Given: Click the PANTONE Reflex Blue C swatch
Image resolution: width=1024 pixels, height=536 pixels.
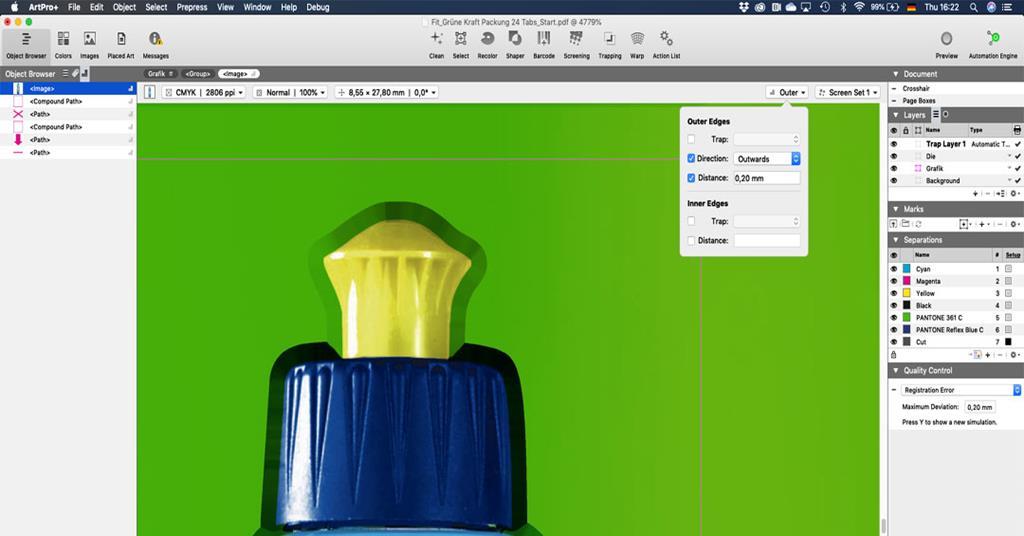Looking at the screenshot, I should coord(906,330).
